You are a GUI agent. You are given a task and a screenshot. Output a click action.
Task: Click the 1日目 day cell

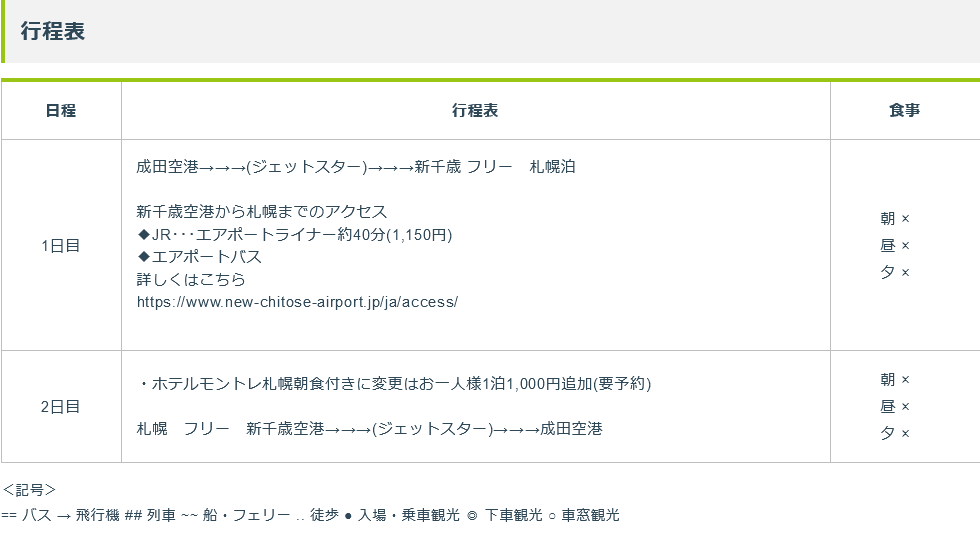click(x=61, y=246)
